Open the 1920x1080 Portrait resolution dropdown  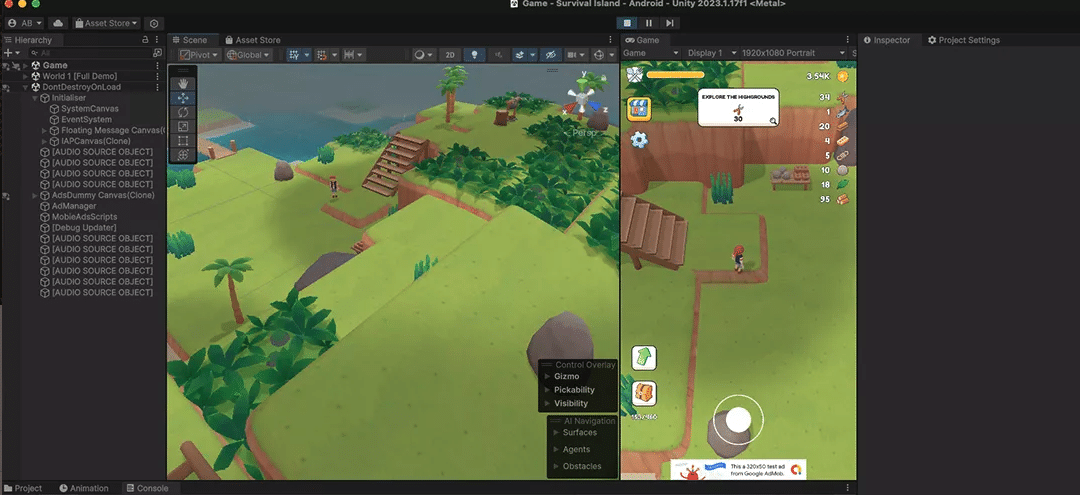pyautogui.click(x=793, y=53)
